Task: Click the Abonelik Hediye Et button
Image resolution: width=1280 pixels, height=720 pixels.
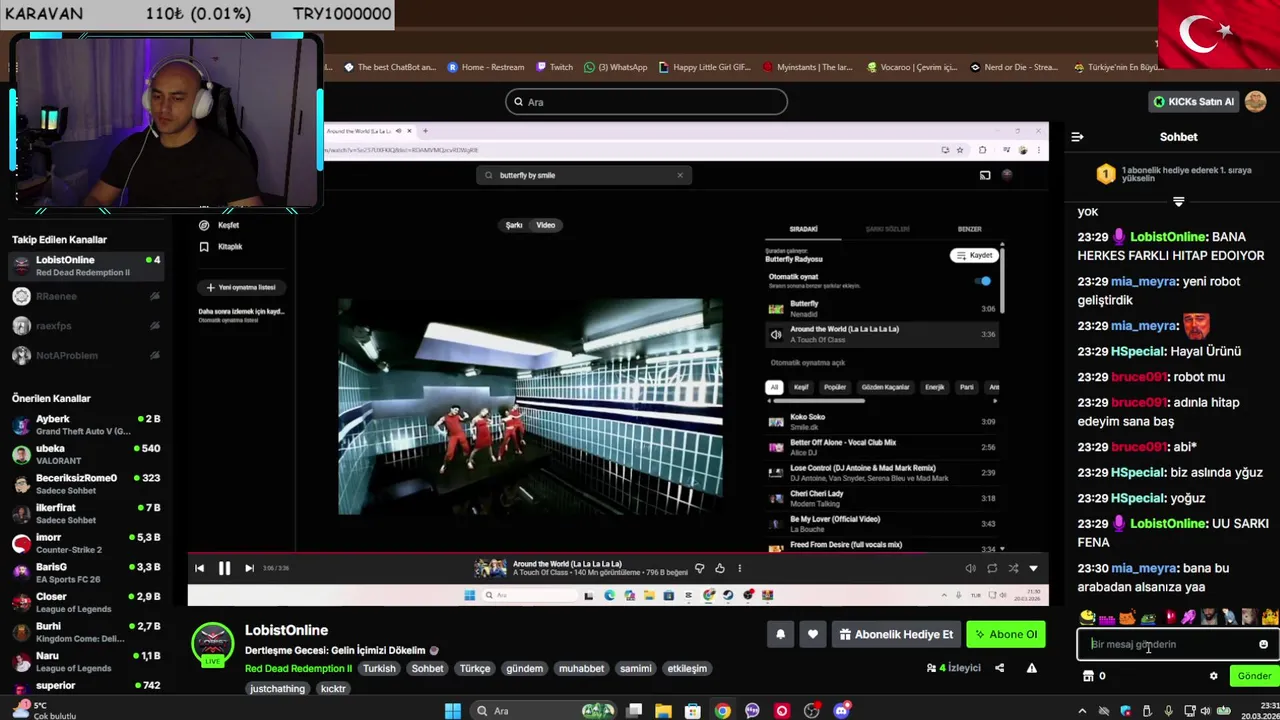Action: click(x=897, y=634)
